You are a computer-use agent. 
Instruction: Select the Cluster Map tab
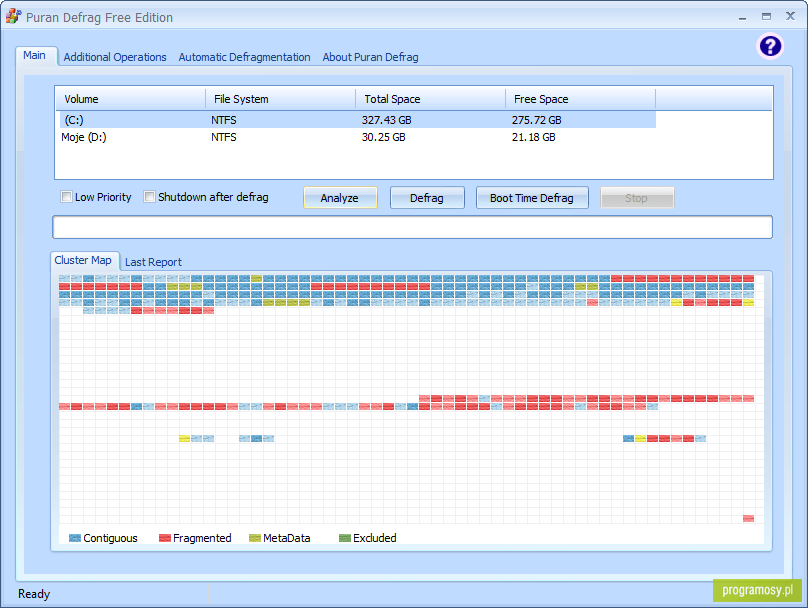point(83,260)
